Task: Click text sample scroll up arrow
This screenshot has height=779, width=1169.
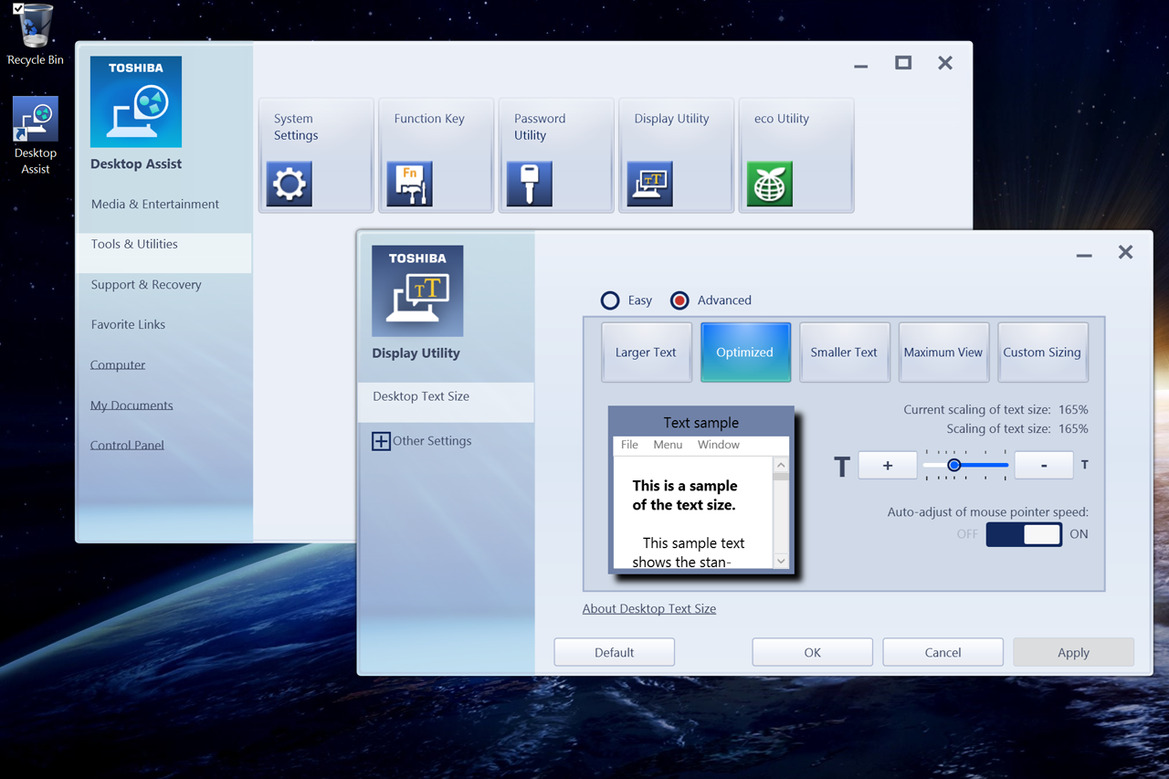Action: [781, 465]
